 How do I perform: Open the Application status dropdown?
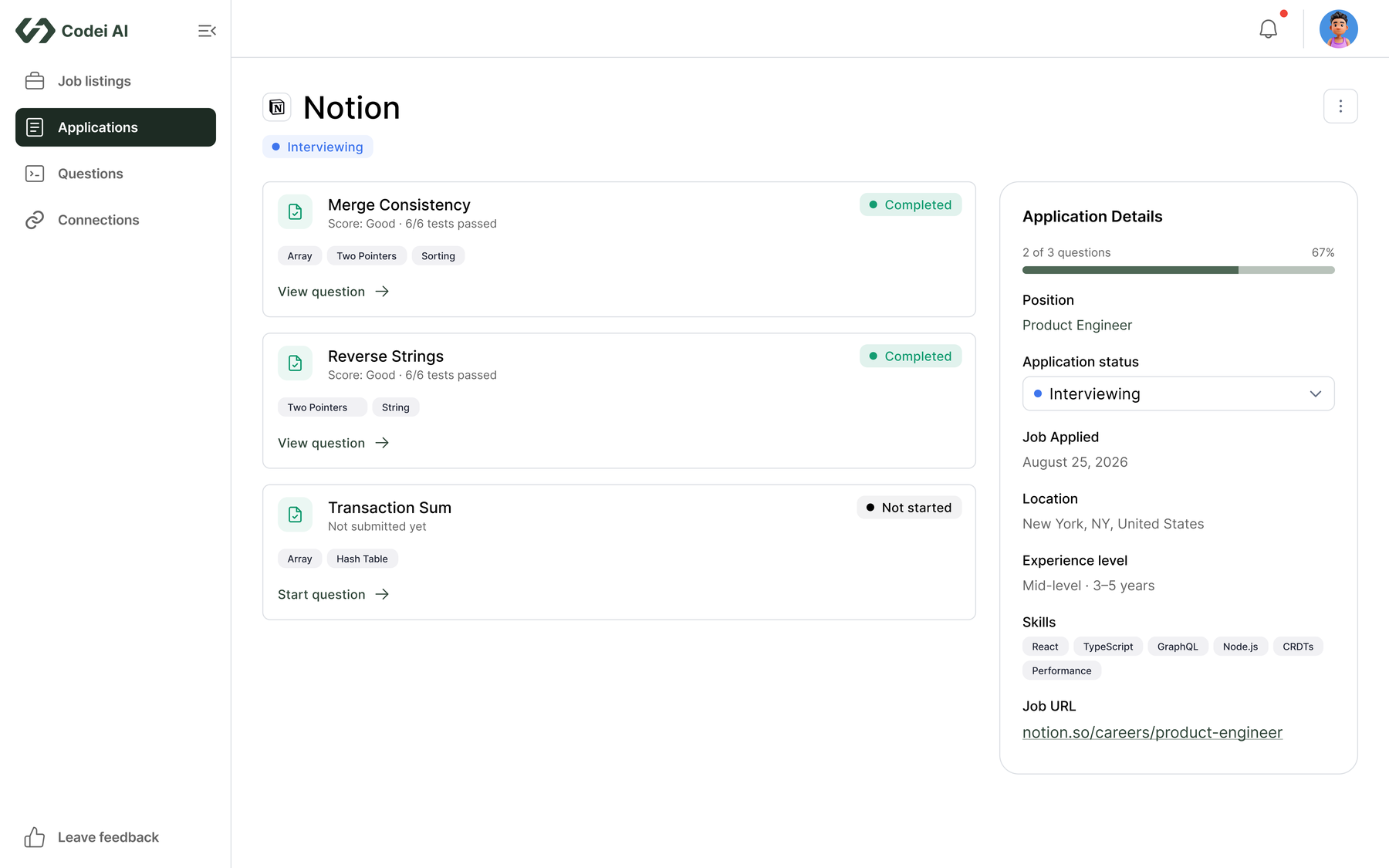(1178, 393)
